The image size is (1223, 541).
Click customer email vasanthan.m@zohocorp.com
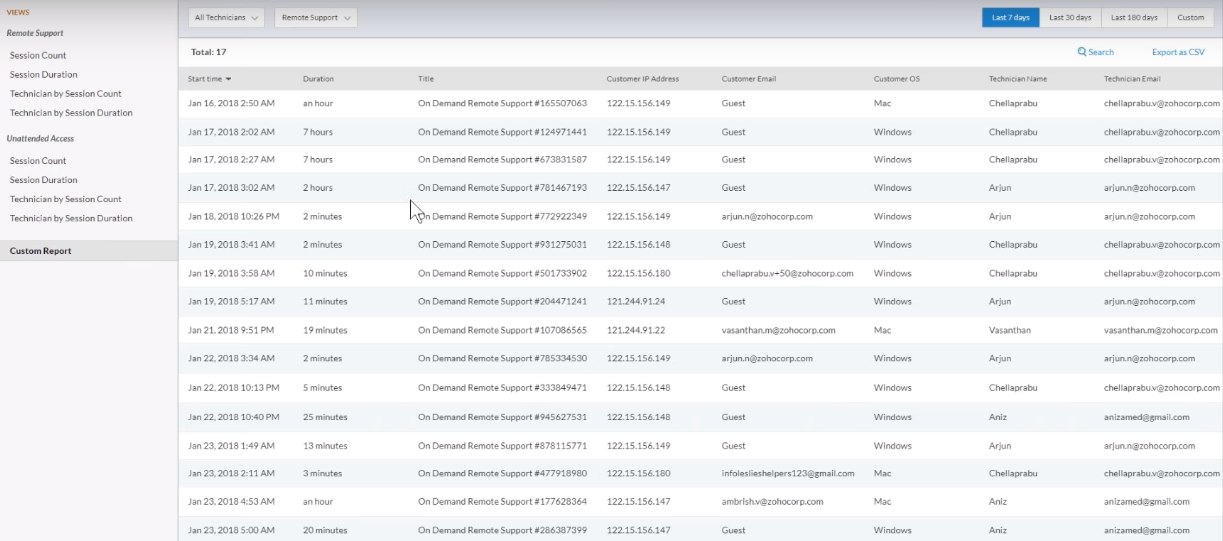pyautogui.click(x=778, y=330)
